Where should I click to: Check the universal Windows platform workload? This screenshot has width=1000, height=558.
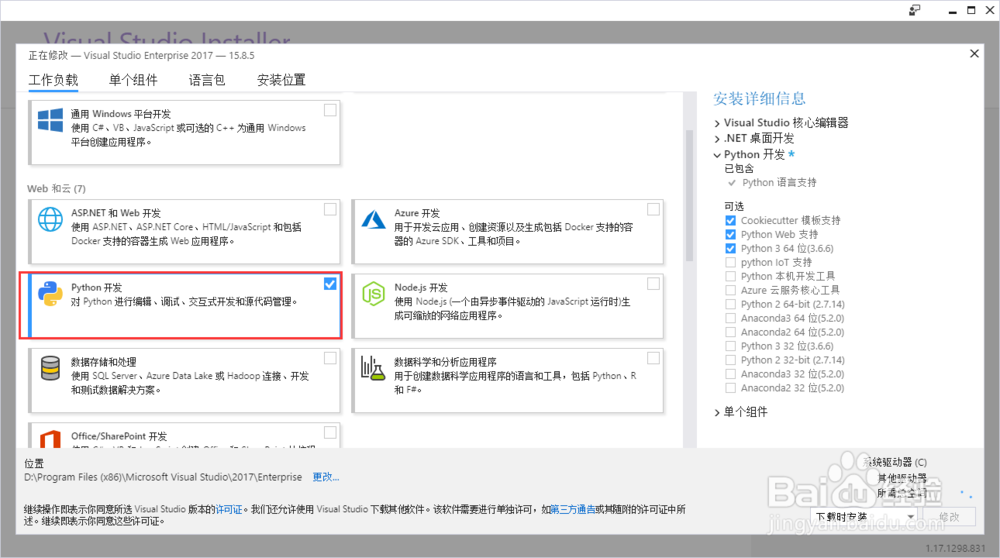click(330, 110)
